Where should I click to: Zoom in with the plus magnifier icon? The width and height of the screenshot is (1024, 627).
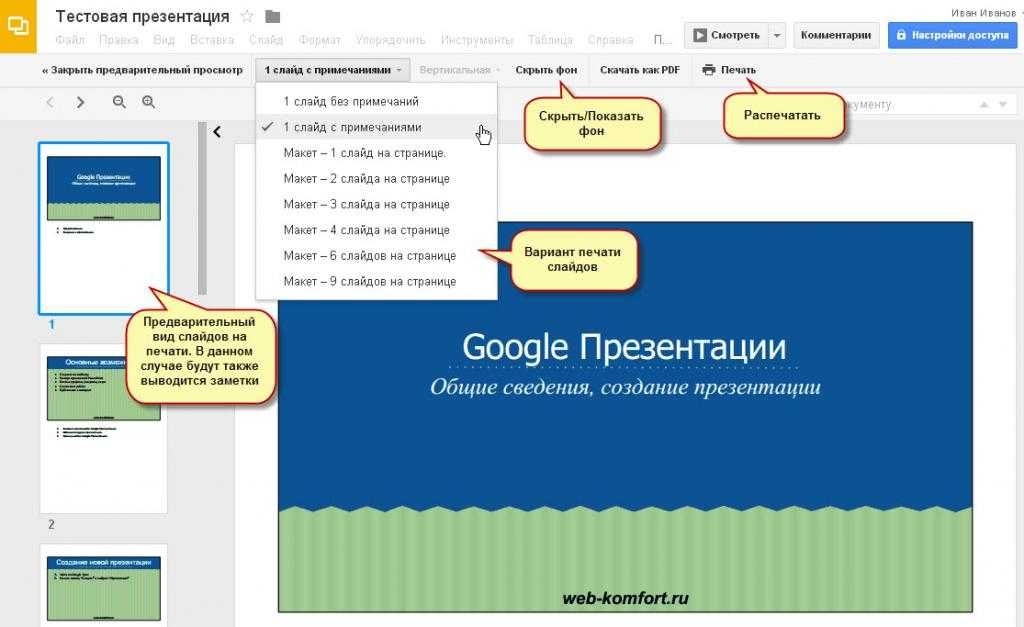click(x=148, y=102)
